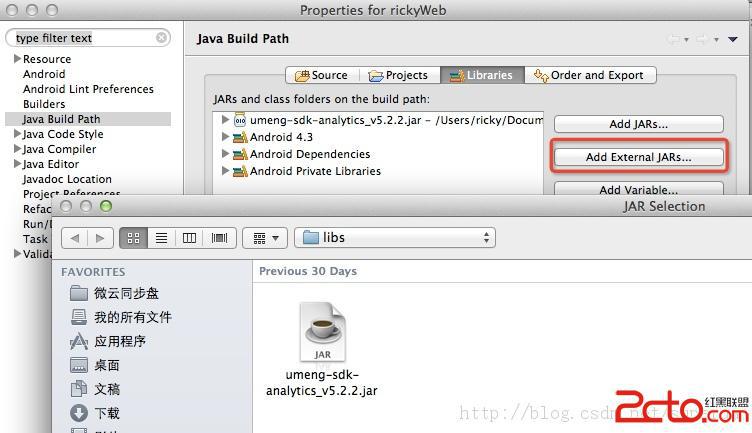The height and width of the screenshot is (433, 752).
Task: Go back in JAR Selection dialog
Action: 75,238
